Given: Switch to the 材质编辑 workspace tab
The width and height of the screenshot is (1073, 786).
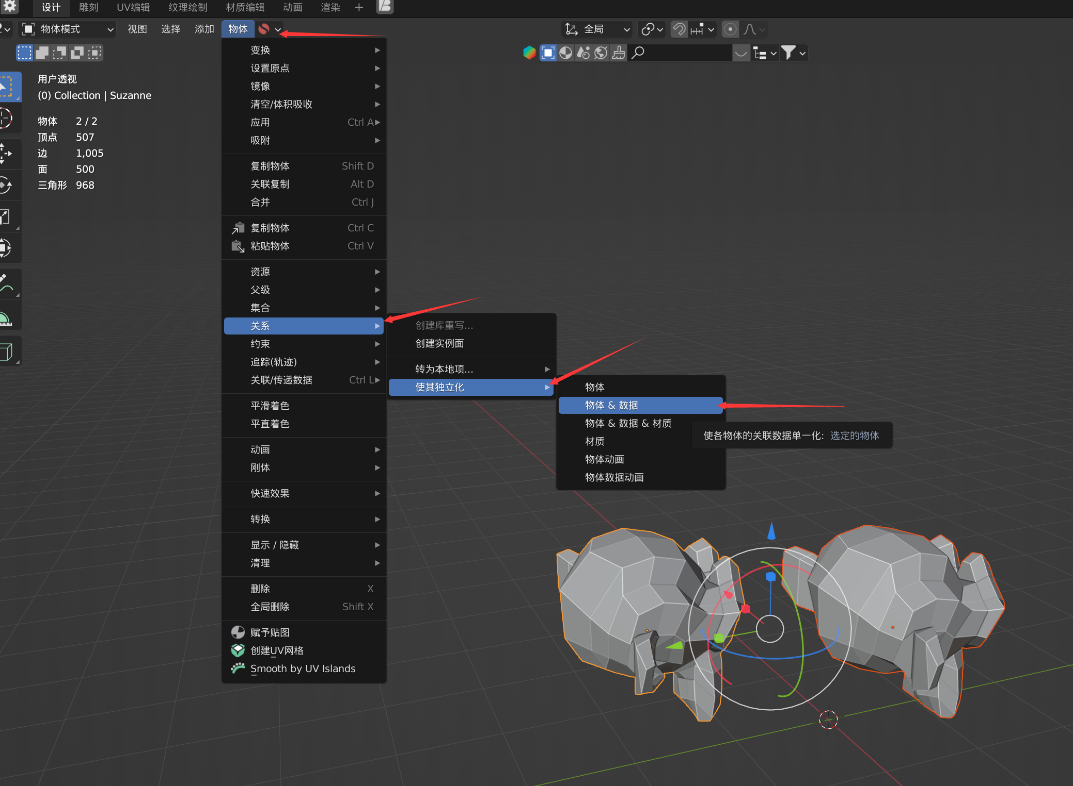Looking at the screenshot, I should pos(245,8).
